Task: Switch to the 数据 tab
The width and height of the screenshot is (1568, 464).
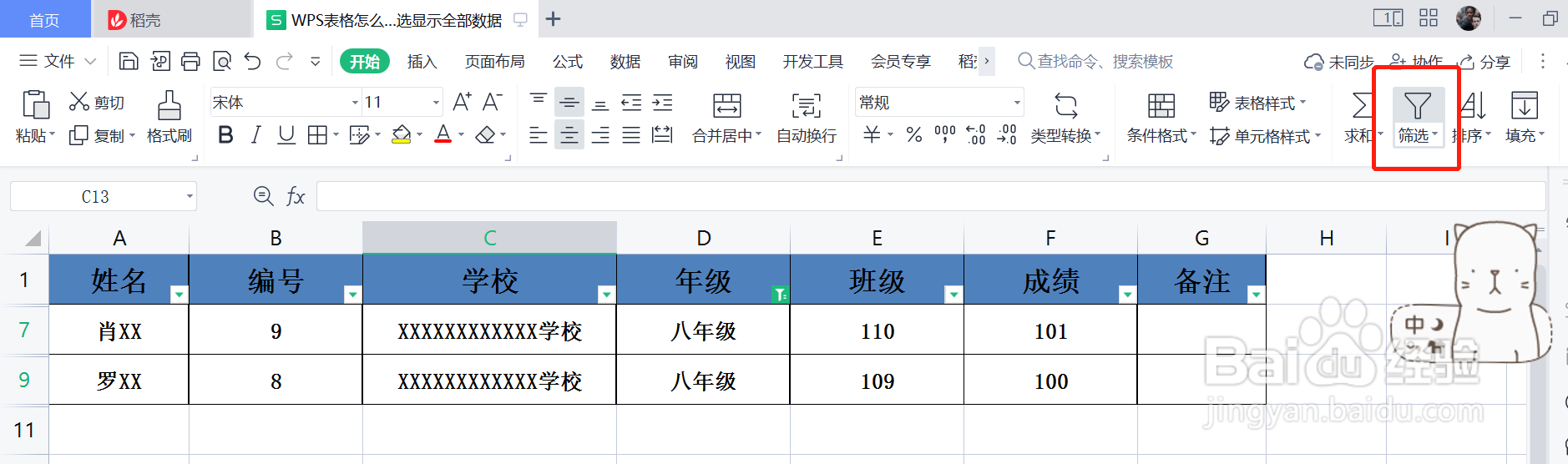Action: click(x=625, y=62)
